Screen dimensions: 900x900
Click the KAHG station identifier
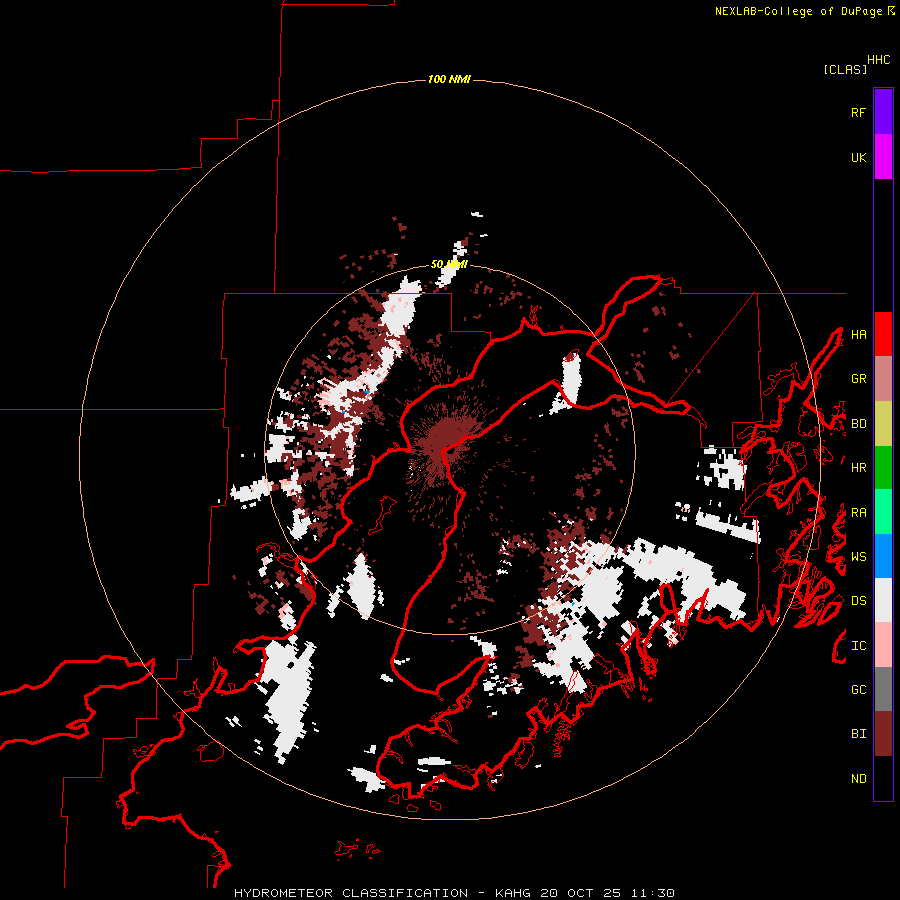(x=513, y=893)
